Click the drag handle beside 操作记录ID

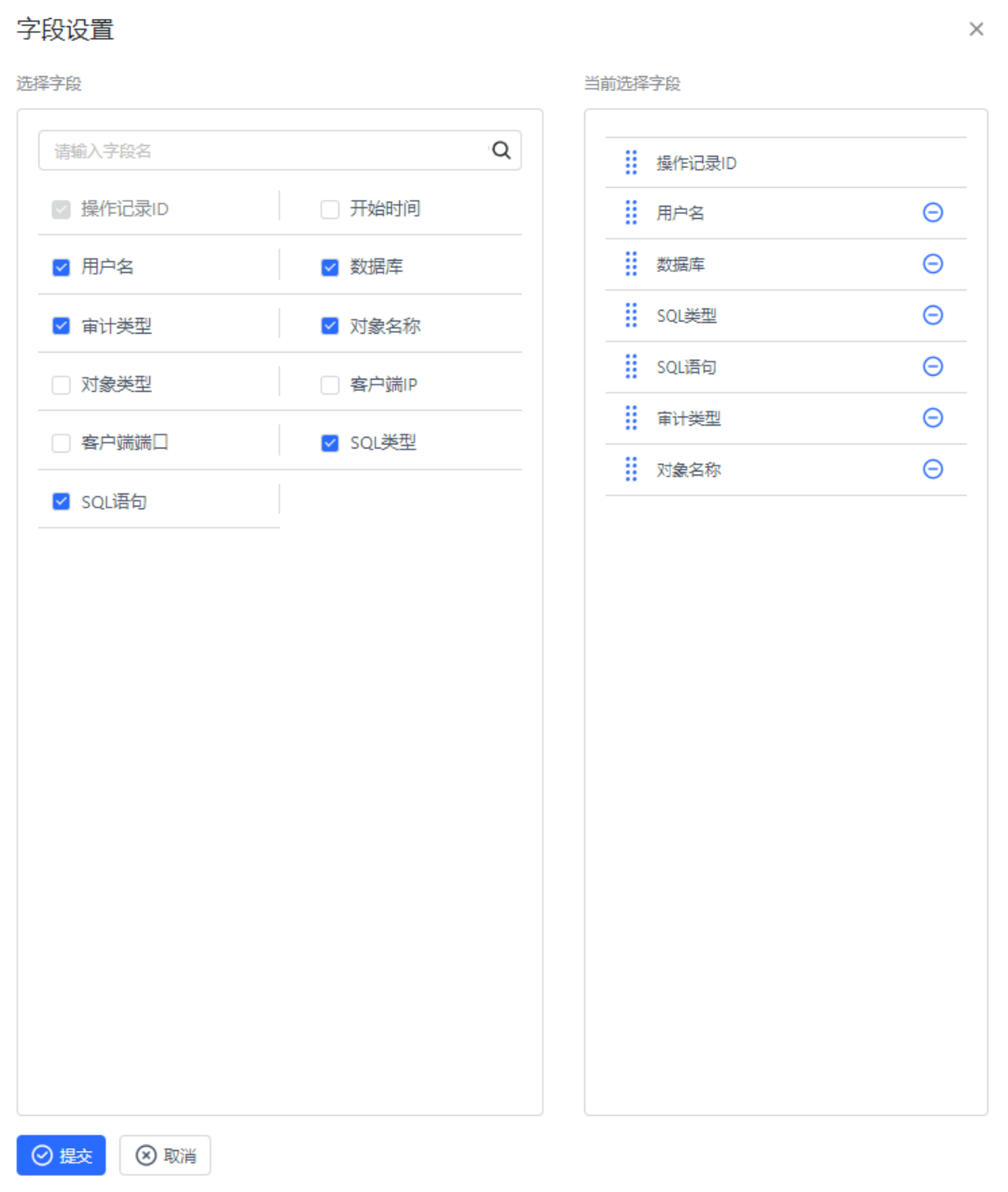[630, 162]
